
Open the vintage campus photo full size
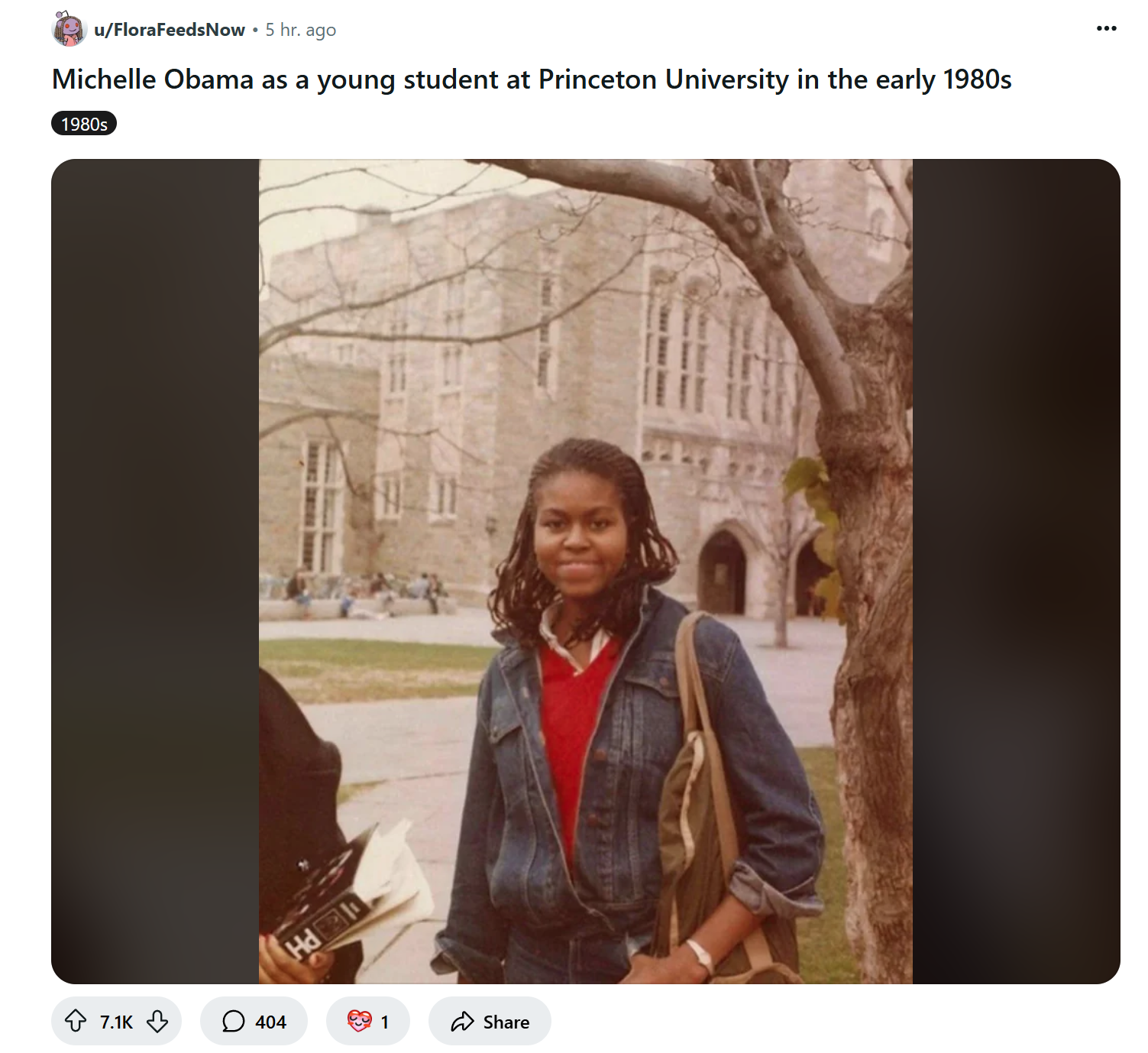[585, 571]
